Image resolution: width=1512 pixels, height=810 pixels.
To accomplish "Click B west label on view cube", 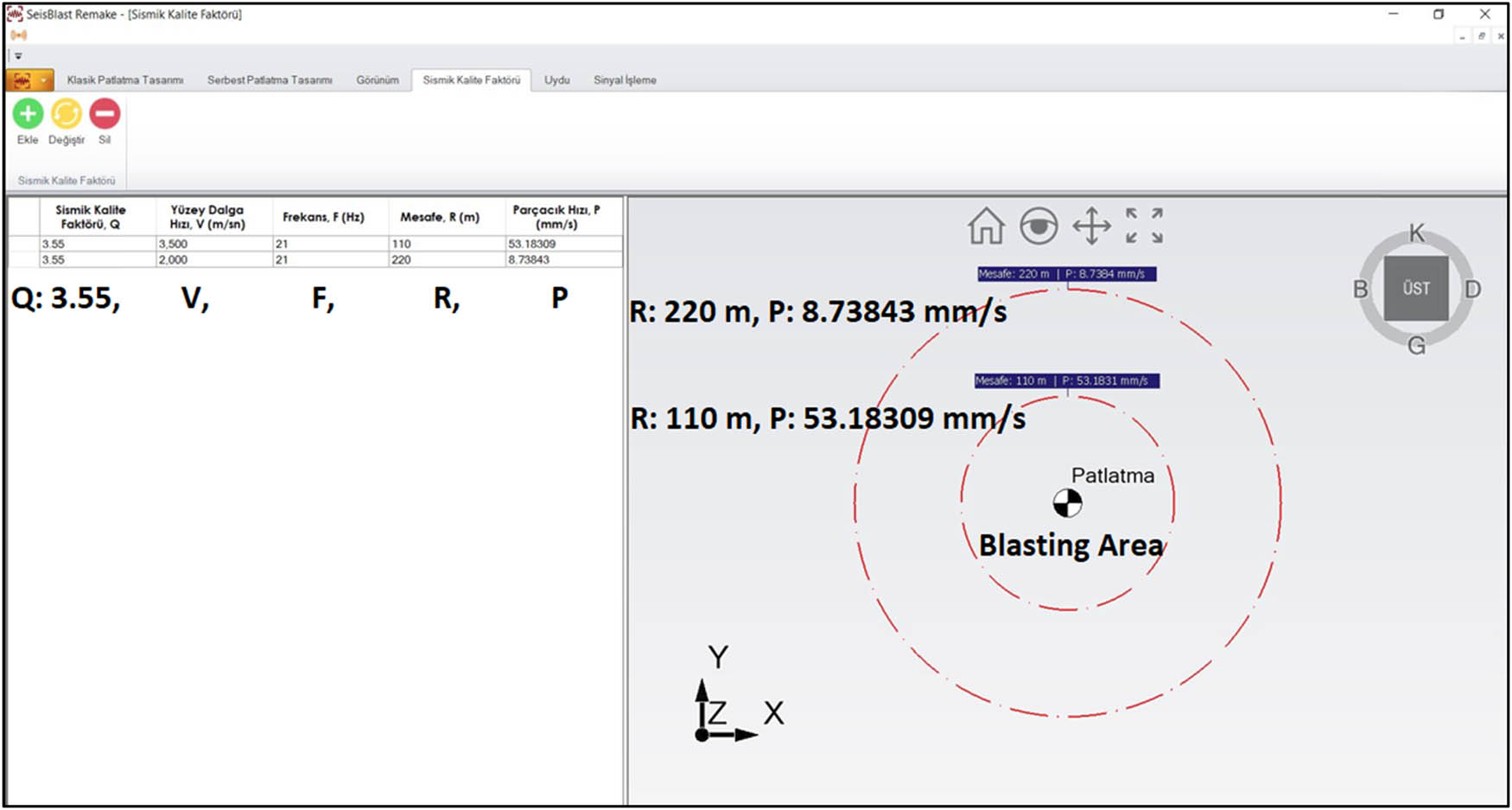I will (1361, 290).
